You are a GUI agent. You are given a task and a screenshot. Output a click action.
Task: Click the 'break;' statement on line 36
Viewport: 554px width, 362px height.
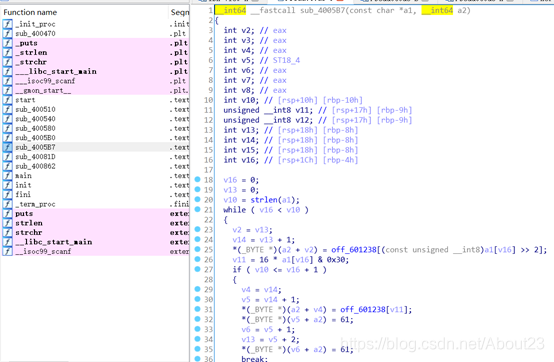point(254,359)
